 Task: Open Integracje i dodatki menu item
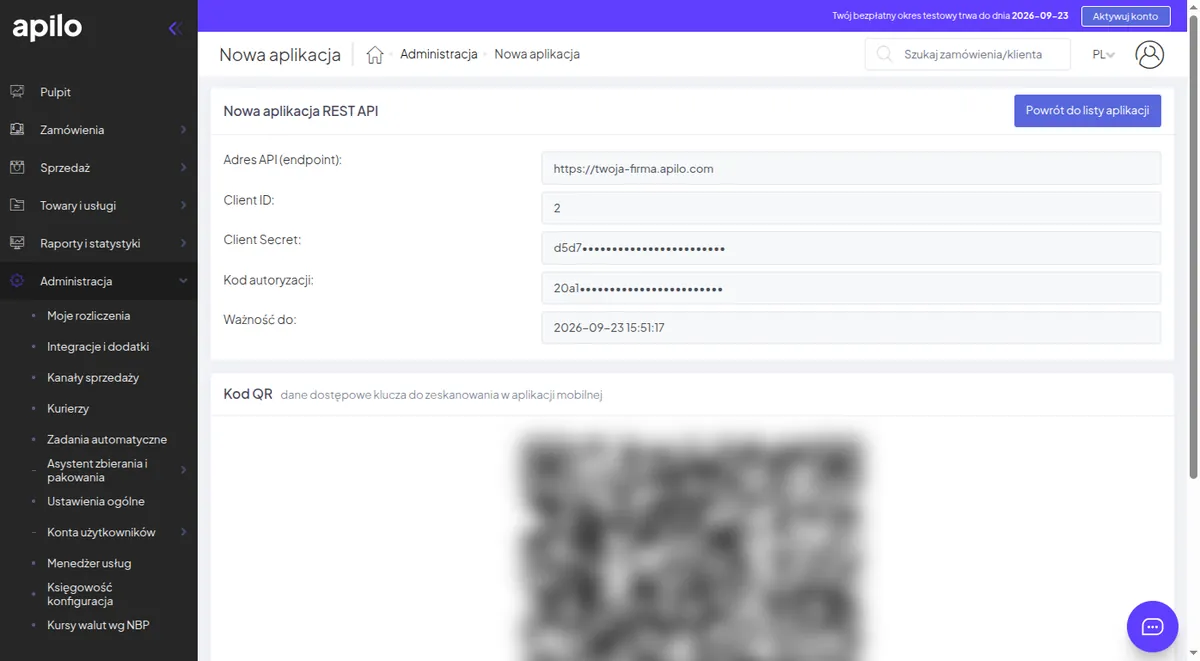click(x=98, y=347)
